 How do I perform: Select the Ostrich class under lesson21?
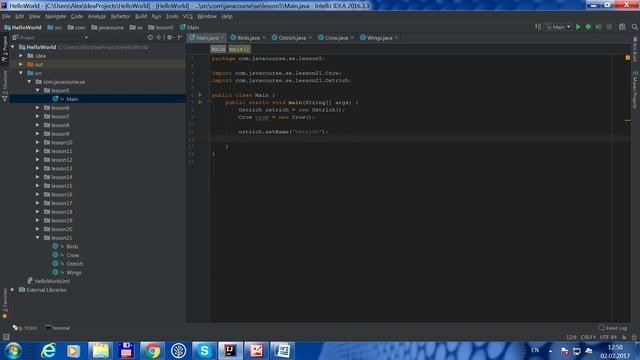coord(75,264)
